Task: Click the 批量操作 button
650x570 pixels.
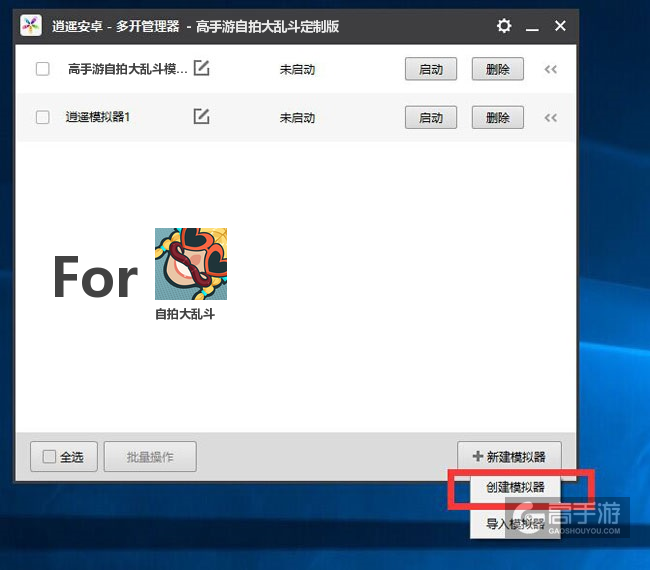Action: tap(150, 457)
